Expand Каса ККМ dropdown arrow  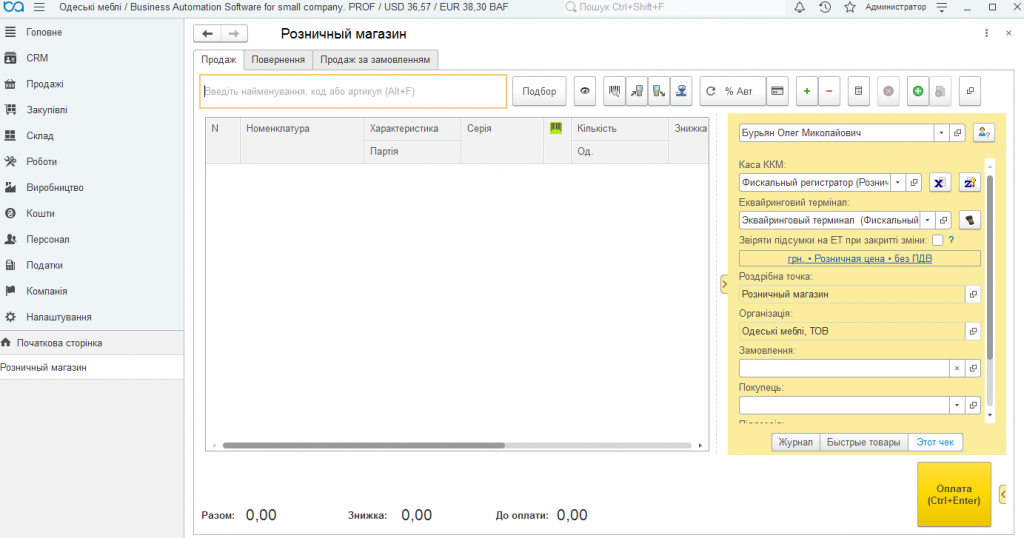click(x=898, y=183)
